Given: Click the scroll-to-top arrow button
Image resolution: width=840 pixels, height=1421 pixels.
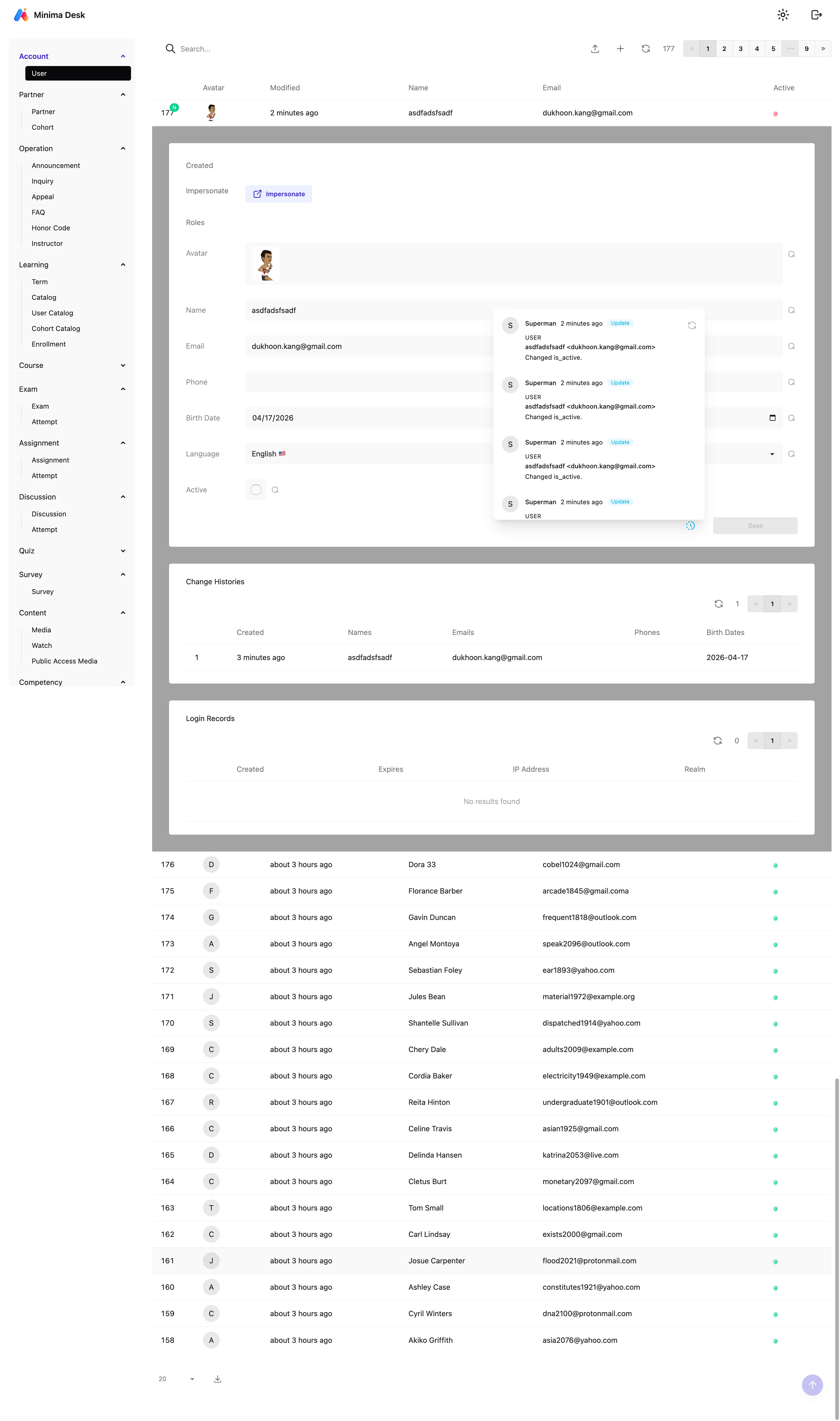Looking at the screenshot, I should (812, 1385).
